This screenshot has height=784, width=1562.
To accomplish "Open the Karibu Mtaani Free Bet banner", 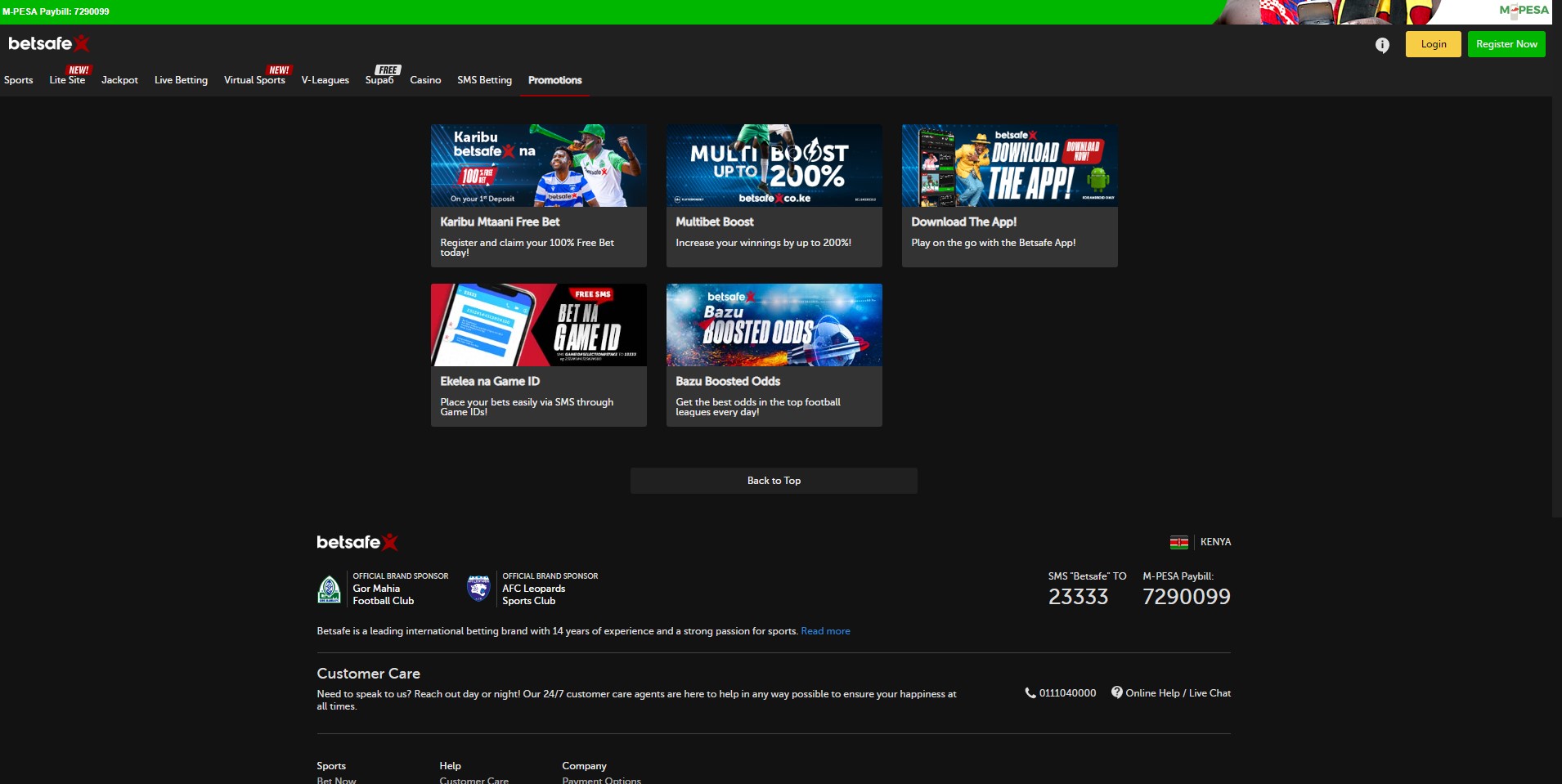I will point(539,165).
